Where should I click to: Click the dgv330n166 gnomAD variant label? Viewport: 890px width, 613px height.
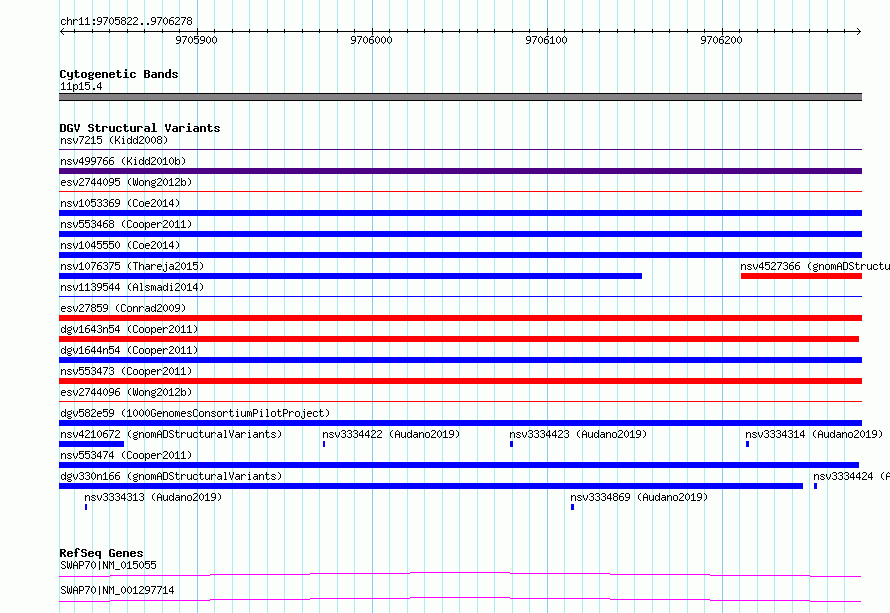(x=171, y=476)
